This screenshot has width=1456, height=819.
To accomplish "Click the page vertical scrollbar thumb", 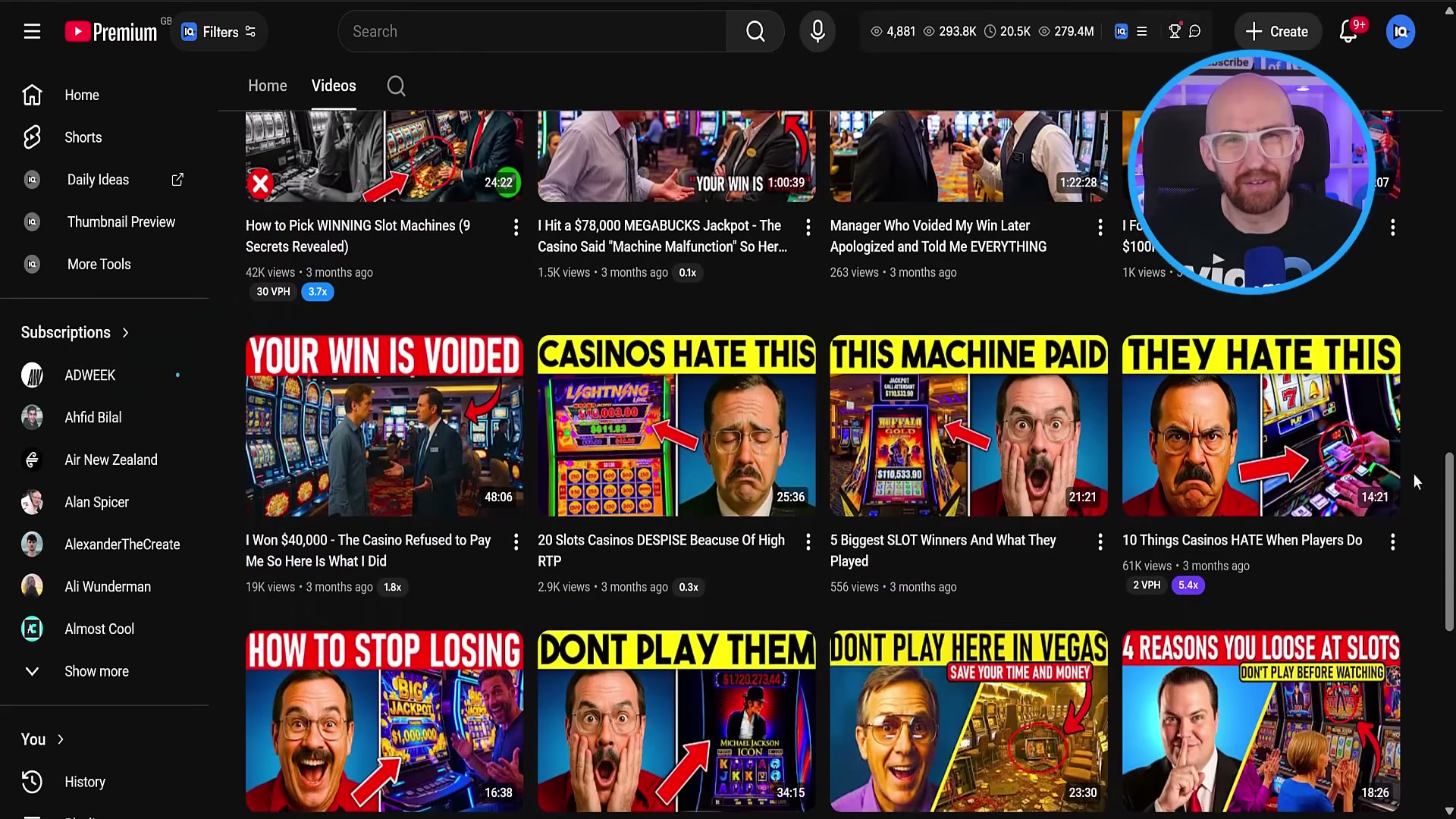I will pyautogui.click(x=1449, y=541).
